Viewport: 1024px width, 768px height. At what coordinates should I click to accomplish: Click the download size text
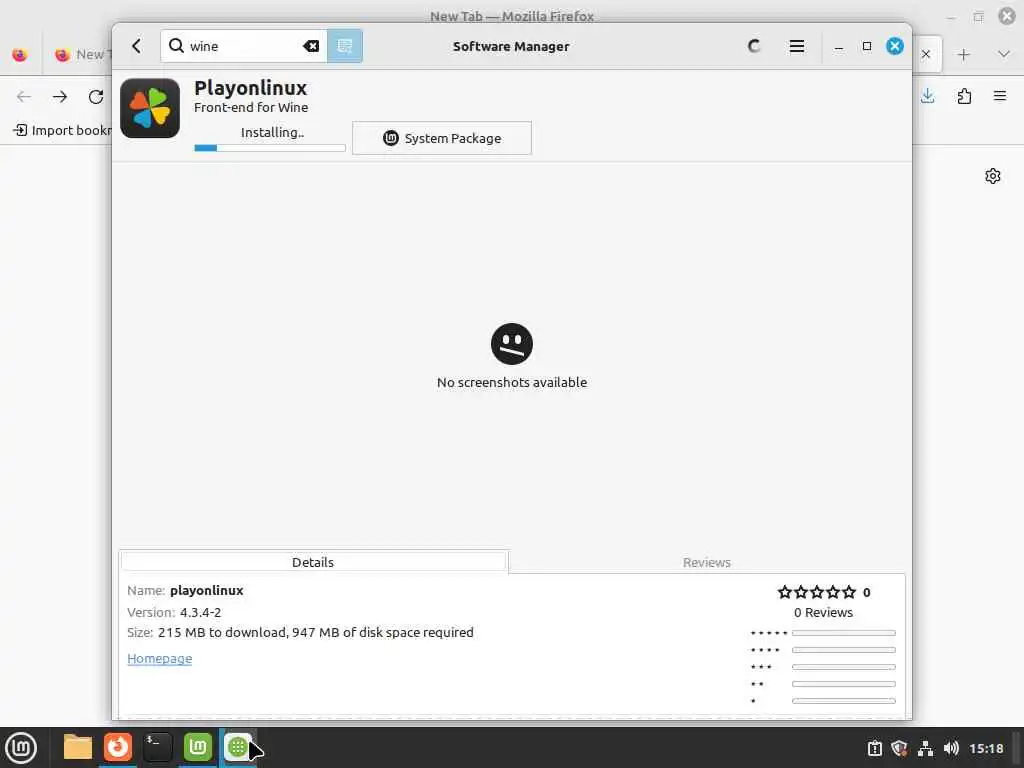[315, 632]
